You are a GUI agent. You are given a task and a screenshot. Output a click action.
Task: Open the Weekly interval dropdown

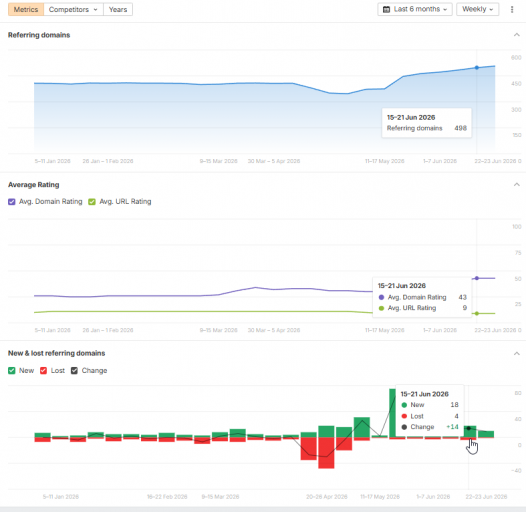point(477,9)
